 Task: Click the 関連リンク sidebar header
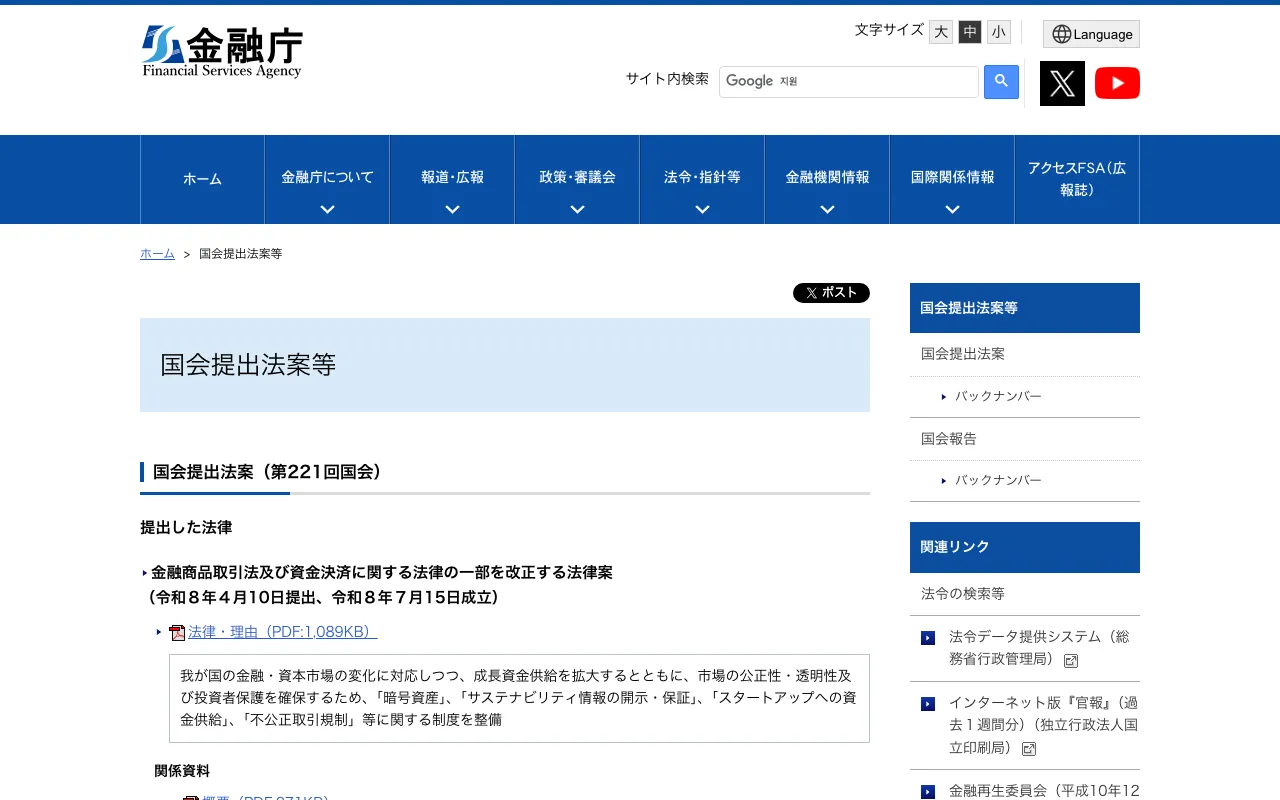pos(1025,547)
